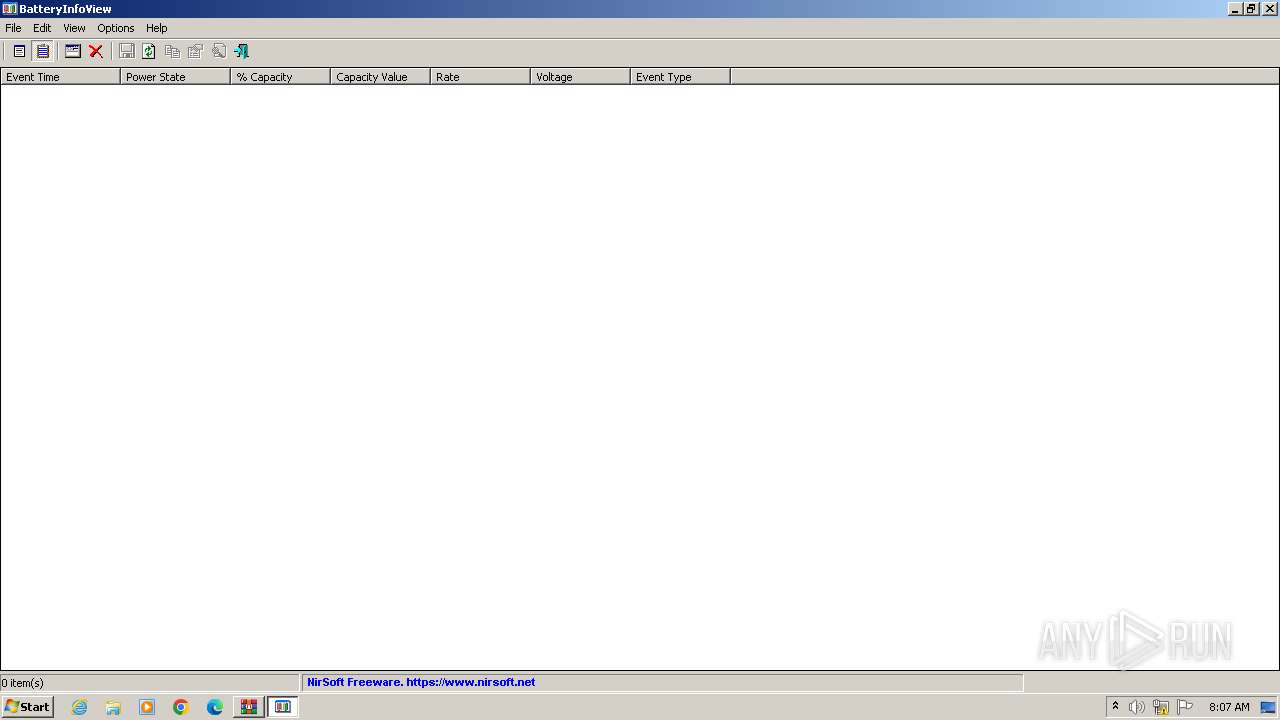Open the File menu
This screenshot has height=720, width=1280.
13,28
